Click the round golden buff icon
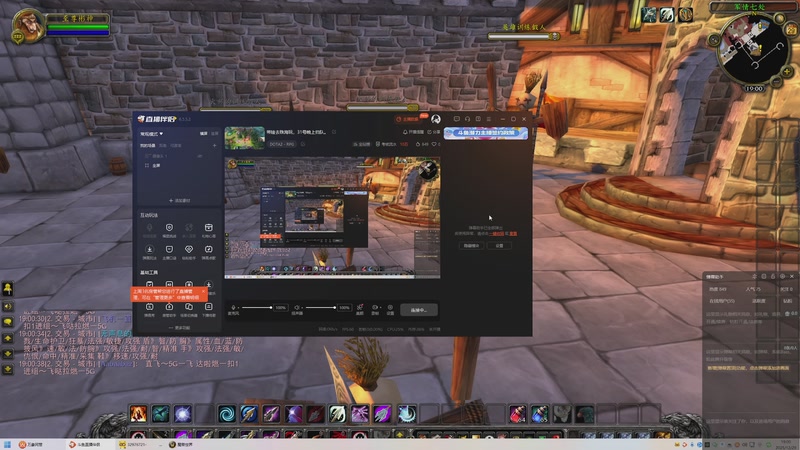 point(685,15)
